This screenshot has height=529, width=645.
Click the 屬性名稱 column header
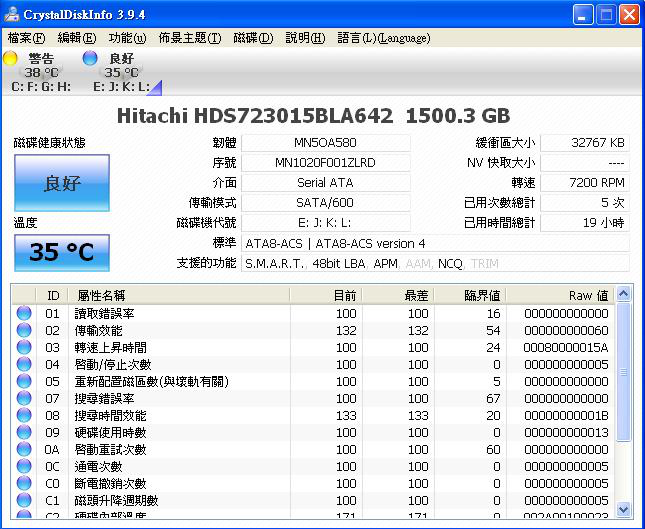(100, 295)
